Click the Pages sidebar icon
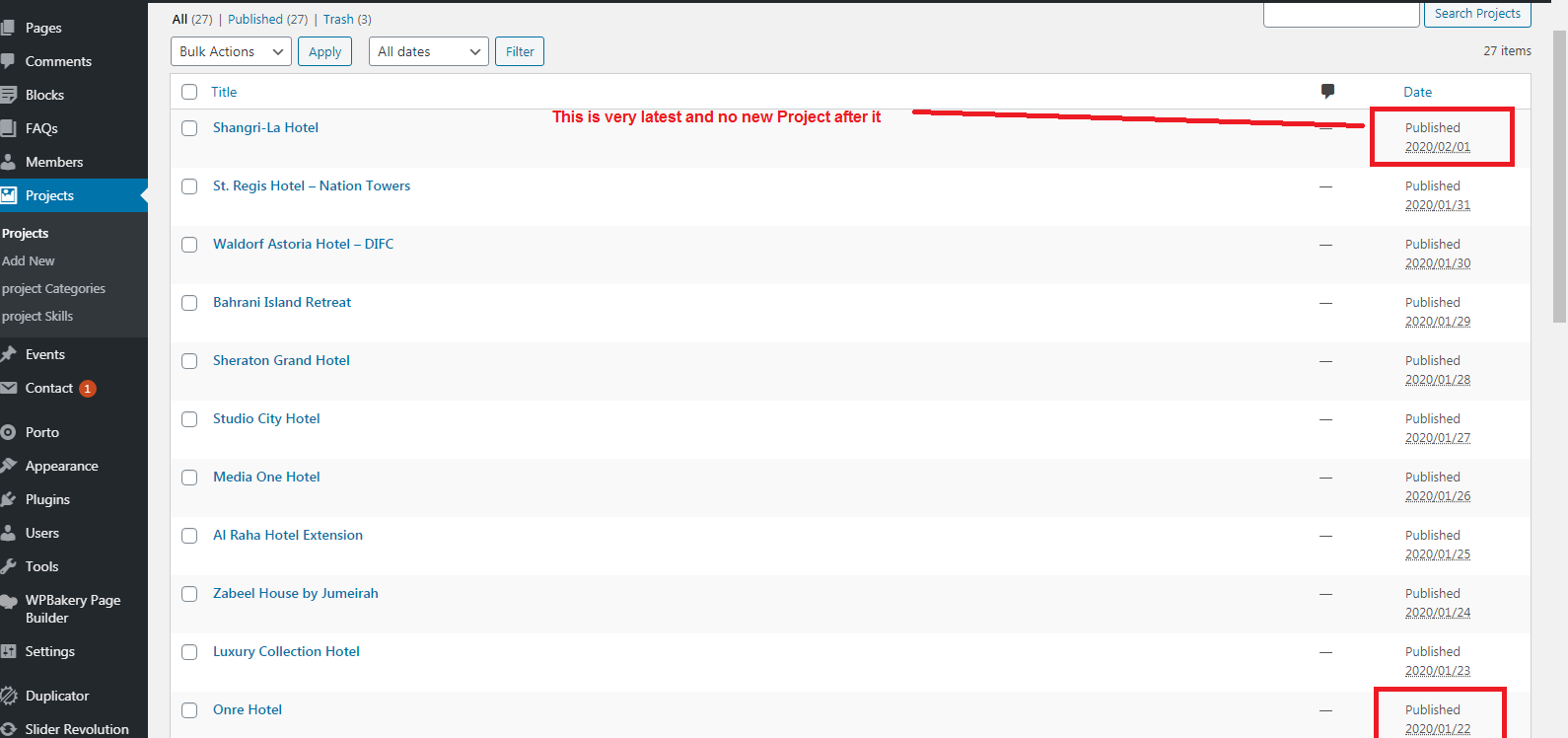1568x738 pixels. tap(9, 28)
